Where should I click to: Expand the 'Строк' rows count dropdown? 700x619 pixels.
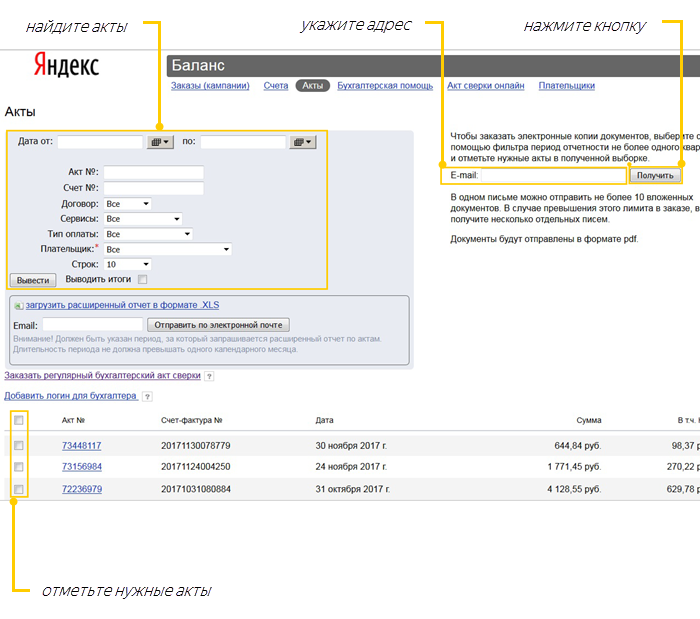128,265
